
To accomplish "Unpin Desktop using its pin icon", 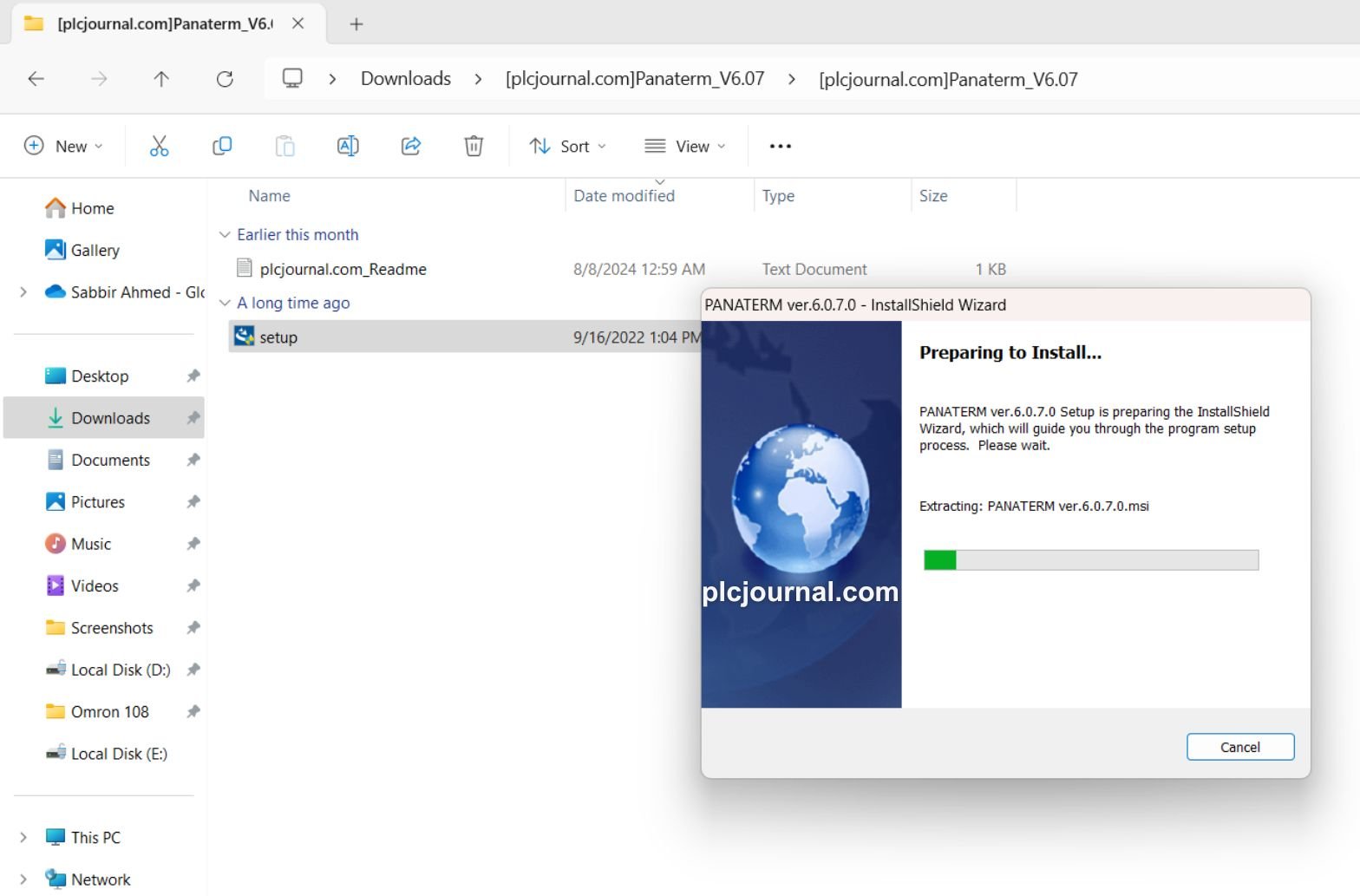I will [x=193, y=376].
